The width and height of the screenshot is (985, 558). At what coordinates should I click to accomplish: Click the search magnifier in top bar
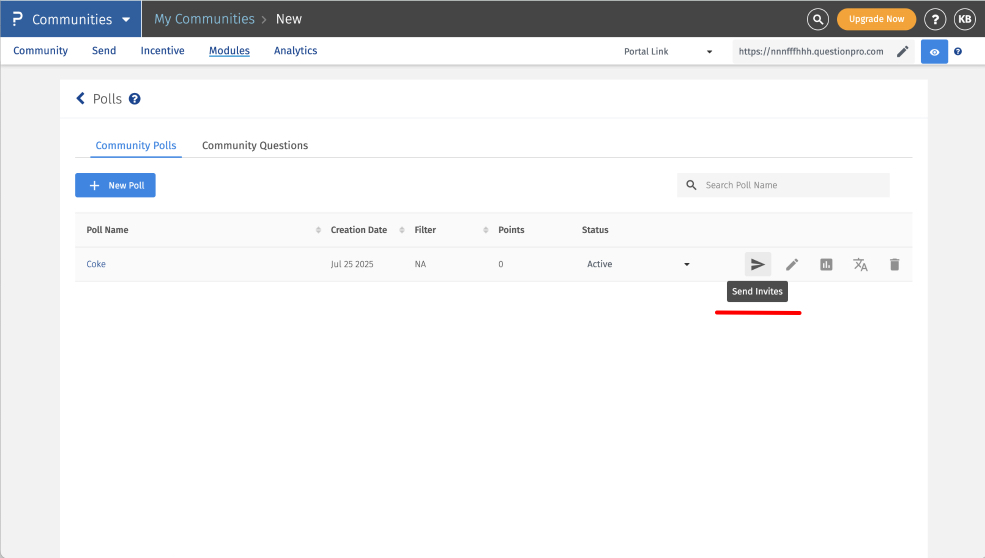coord(818,19)
